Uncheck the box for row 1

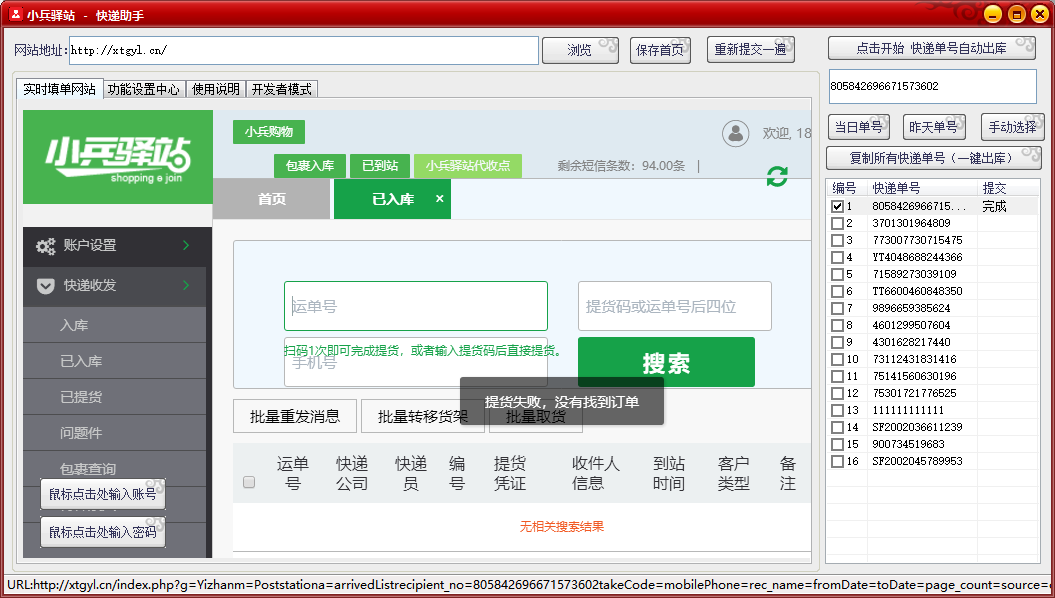(837, 207)
